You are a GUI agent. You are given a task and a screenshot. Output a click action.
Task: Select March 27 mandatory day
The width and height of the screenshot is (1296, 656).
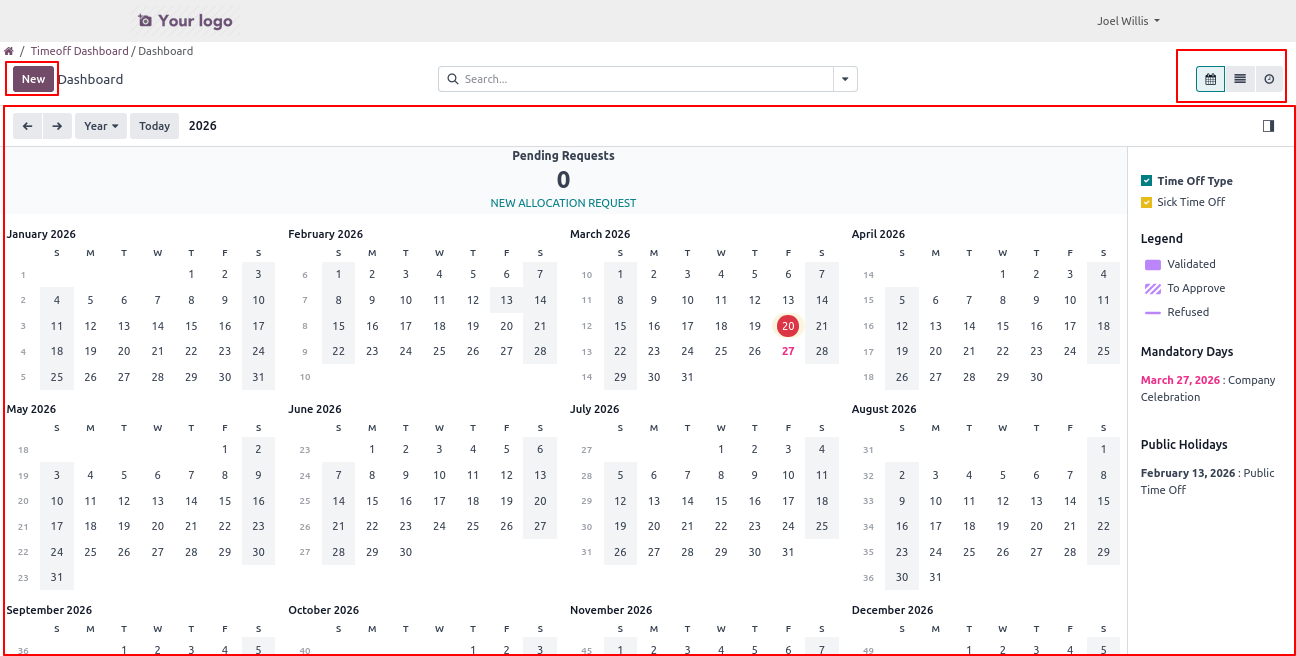[788, 351]
